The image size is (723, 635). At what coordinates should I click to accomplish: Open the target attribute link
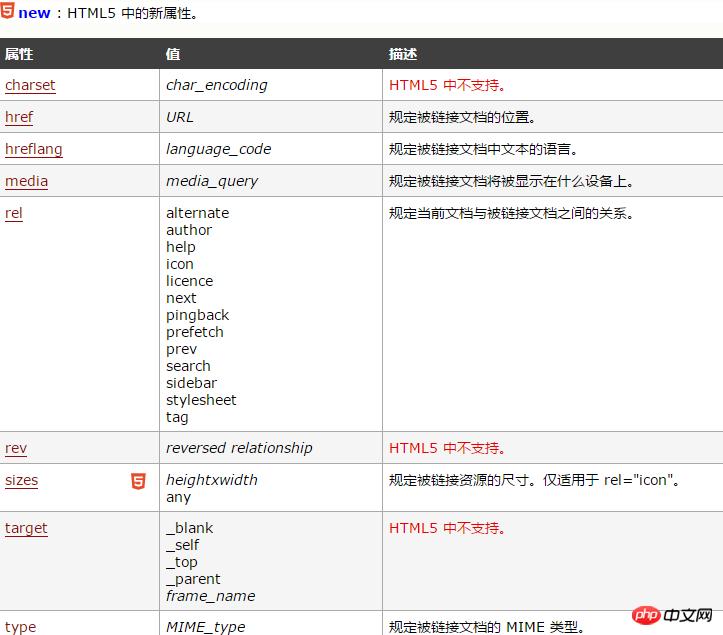[x=26, y=528]
